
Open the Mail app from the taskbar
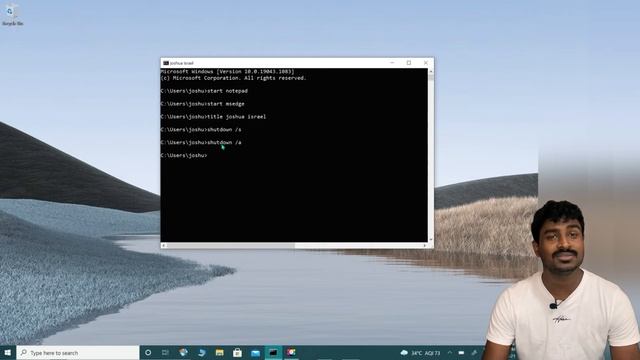coord(255,353)
